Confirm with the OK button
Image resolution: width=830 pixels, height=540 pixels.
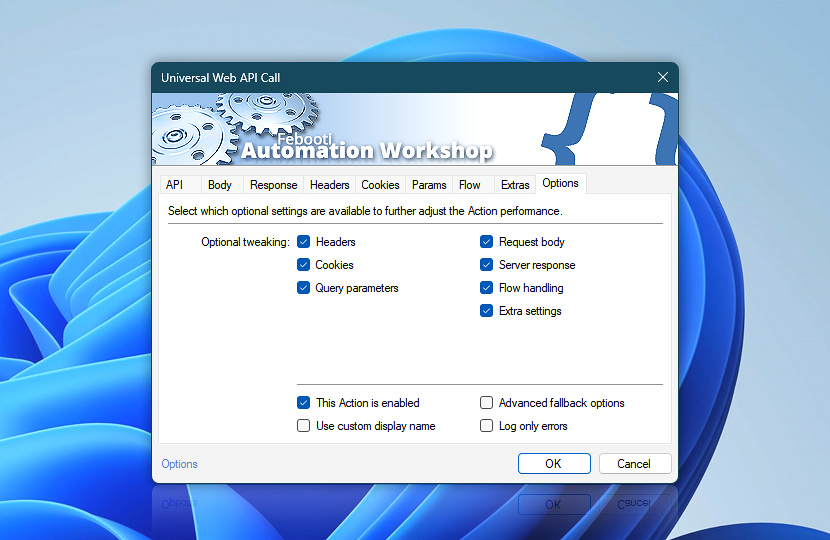coord(554,464)
